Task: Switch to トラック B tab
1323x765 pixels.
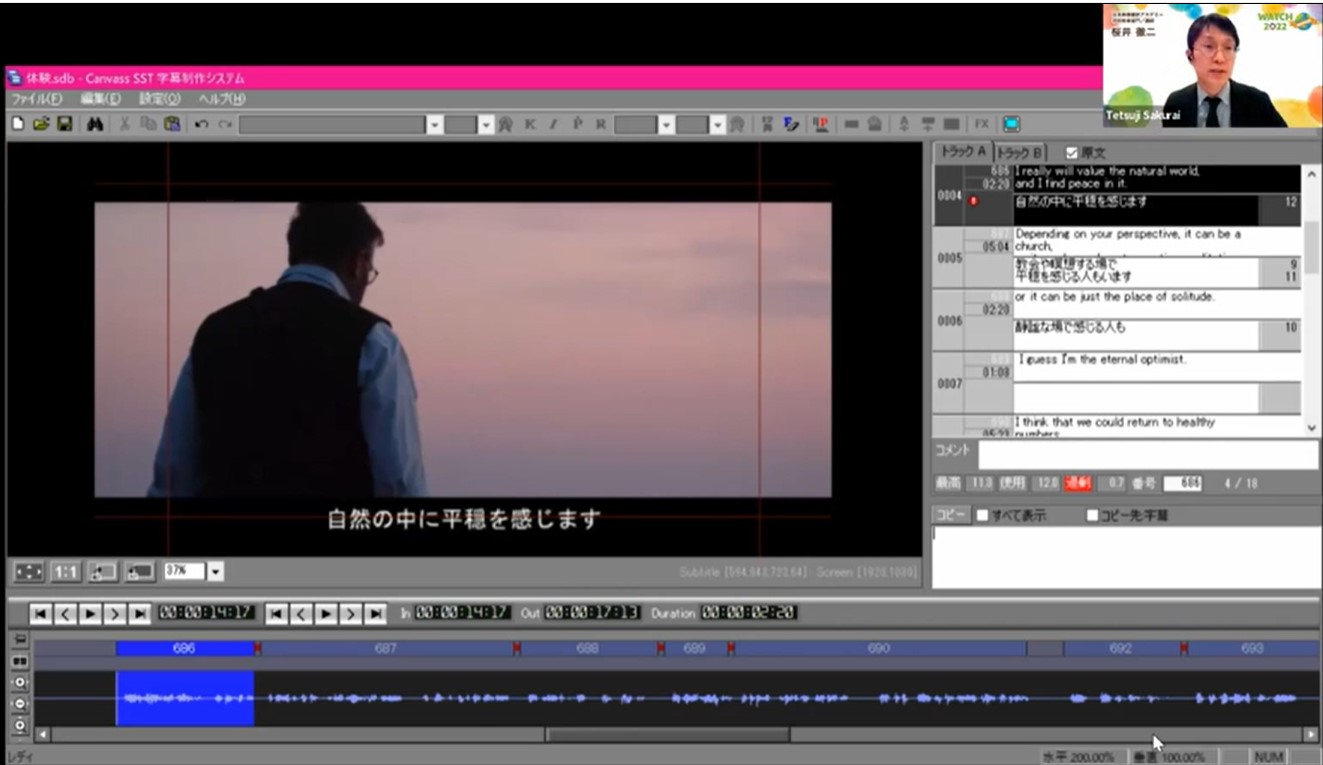Action: point(1020,153)
